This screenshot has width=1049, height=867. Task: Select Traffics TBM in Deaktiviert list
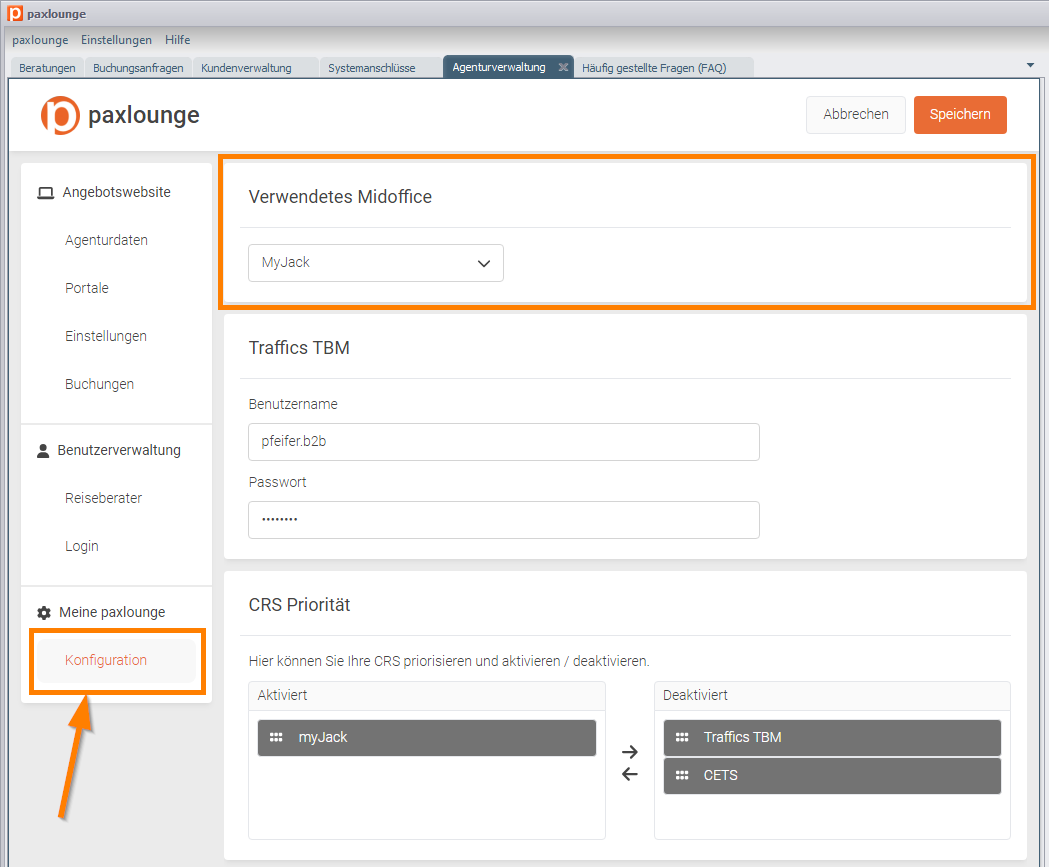(832, 738)
